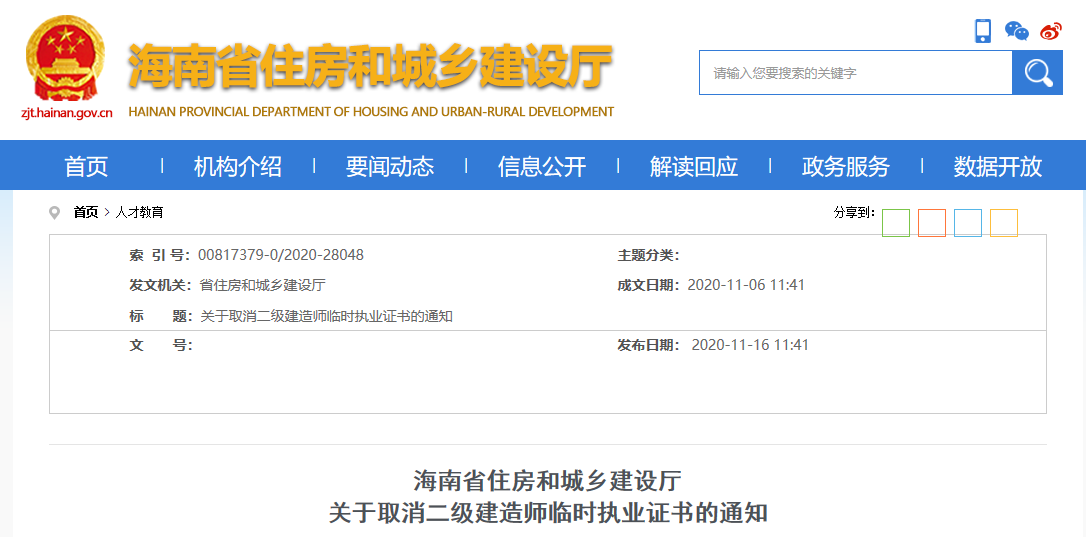Screen dimensions: 1086x537
Task: Click the orange-bordered share box
Action: pyautogui.click(x=932, y=223)
